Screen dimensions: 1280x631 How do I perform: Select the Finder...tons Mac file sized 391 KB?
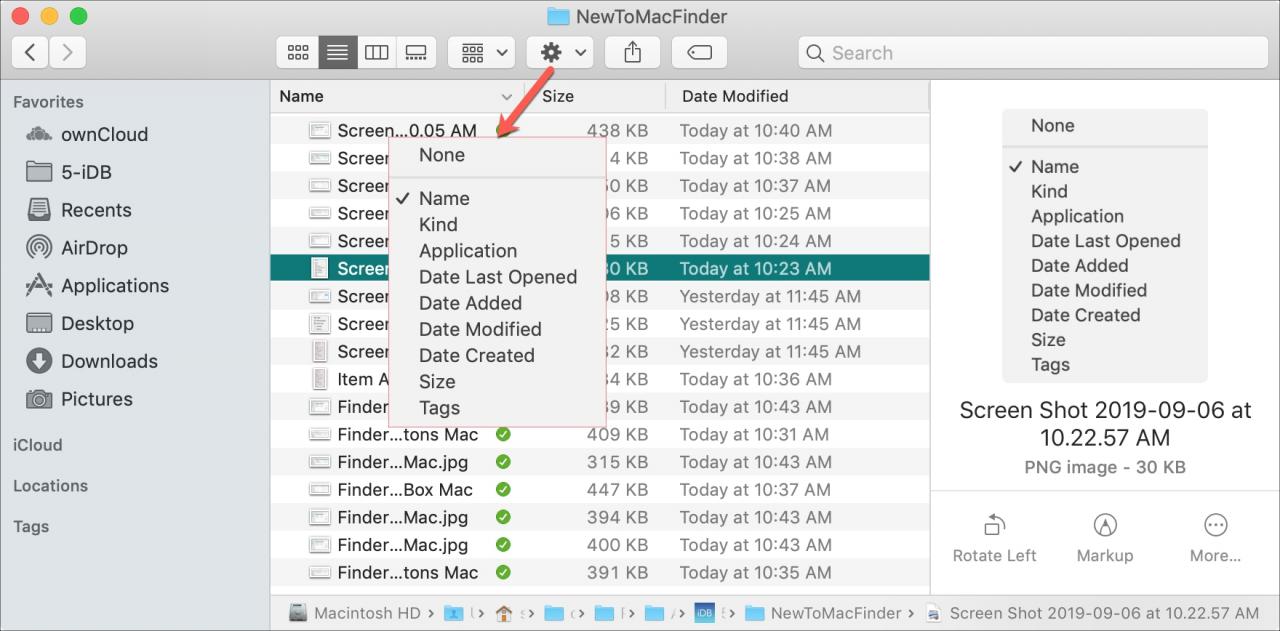(600, 573)
